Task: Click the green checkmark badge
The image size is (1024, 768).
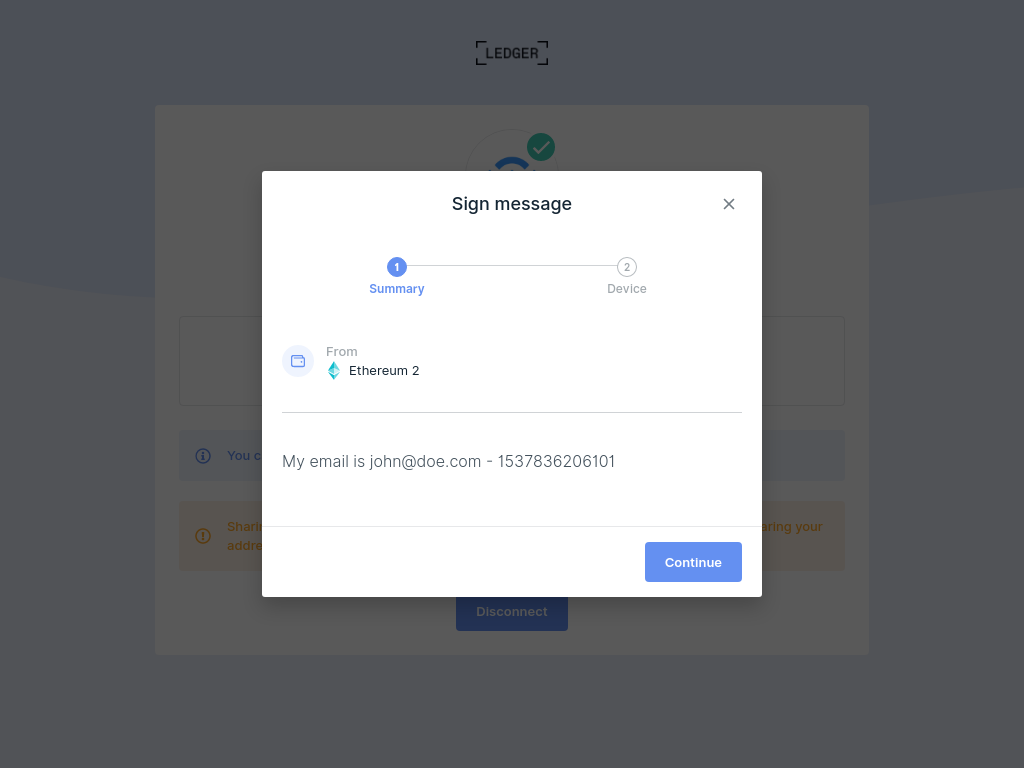Action: [x=541, y=148]
